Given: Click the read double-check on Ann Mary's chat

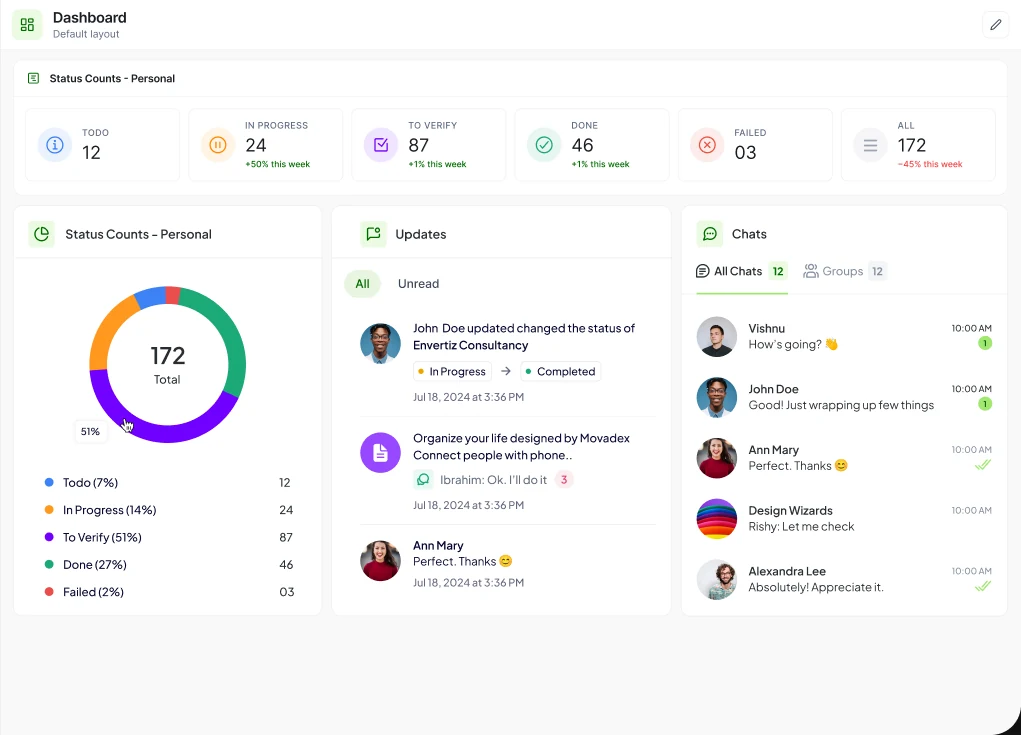Looking at the screenshot, I should pyautogui.click(x=983, y=465).
